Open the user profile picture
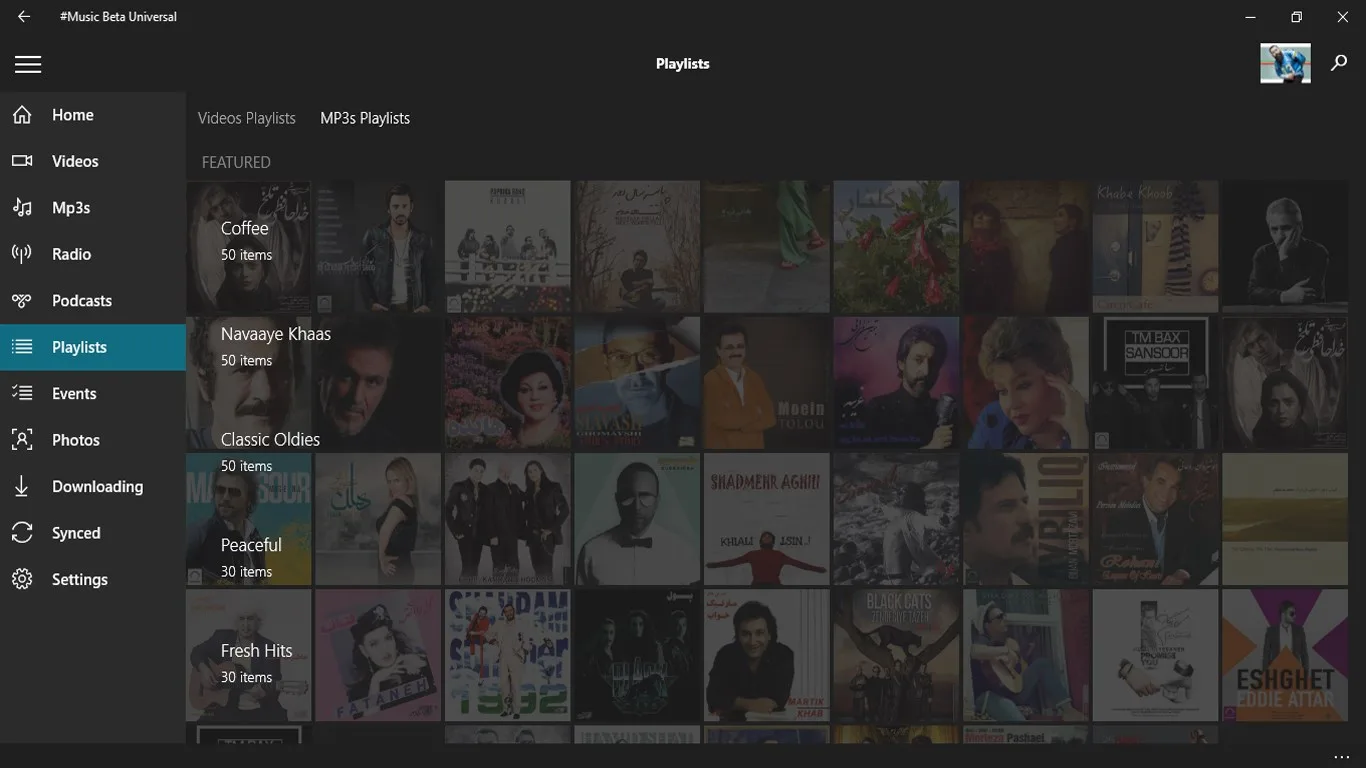The width and height of the screenshot is (1366, 768). (x=1285, y=63)
